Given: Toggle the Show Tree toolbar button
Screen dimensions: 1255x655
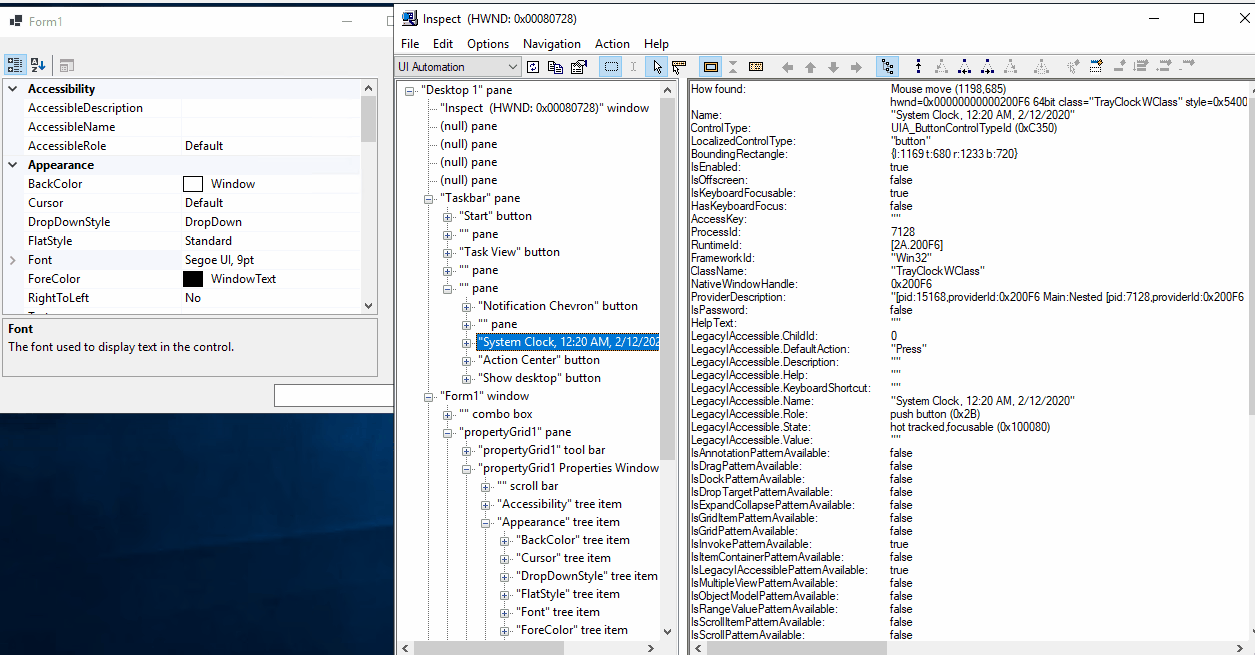Looking at the screenshot, I should [x=887, y=67].
